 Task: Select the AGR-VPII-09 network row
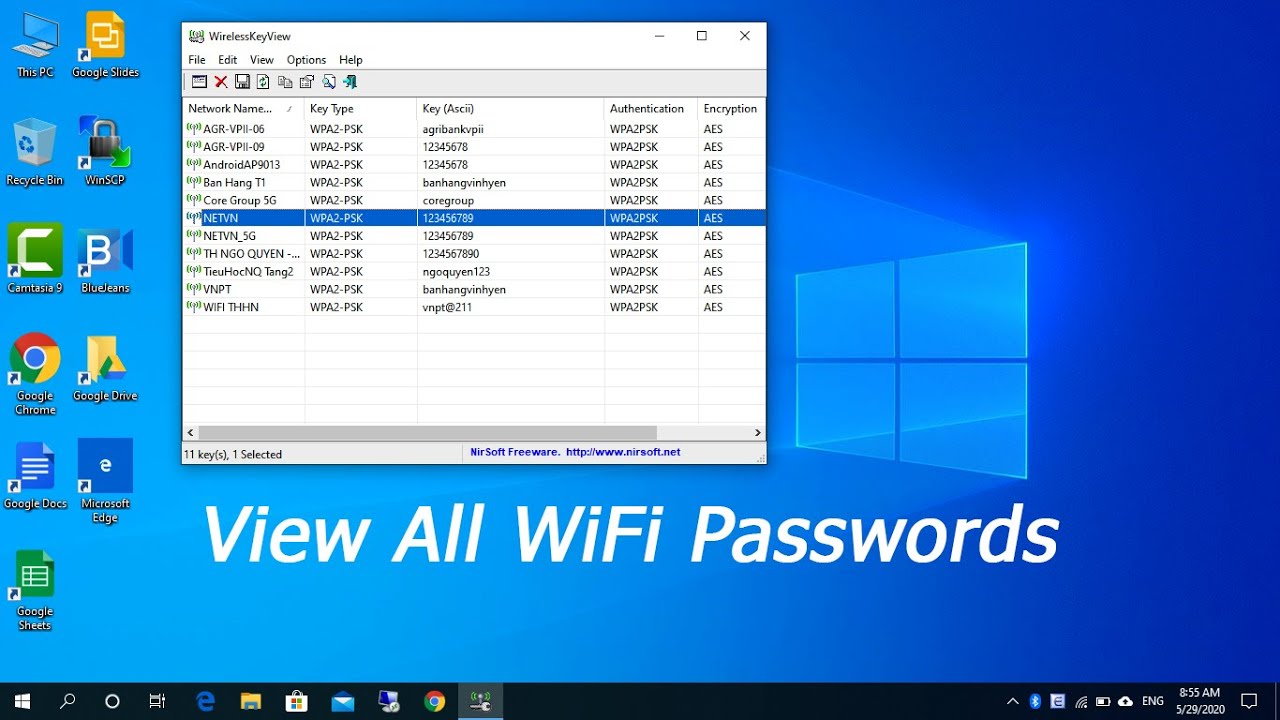tap(475, 147)
